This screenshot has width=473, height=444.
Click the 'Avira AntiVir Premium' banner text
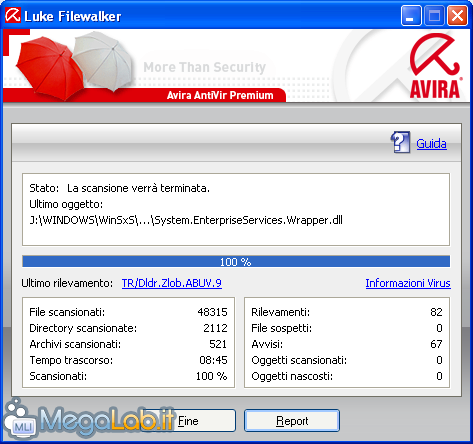pos(220,95)
